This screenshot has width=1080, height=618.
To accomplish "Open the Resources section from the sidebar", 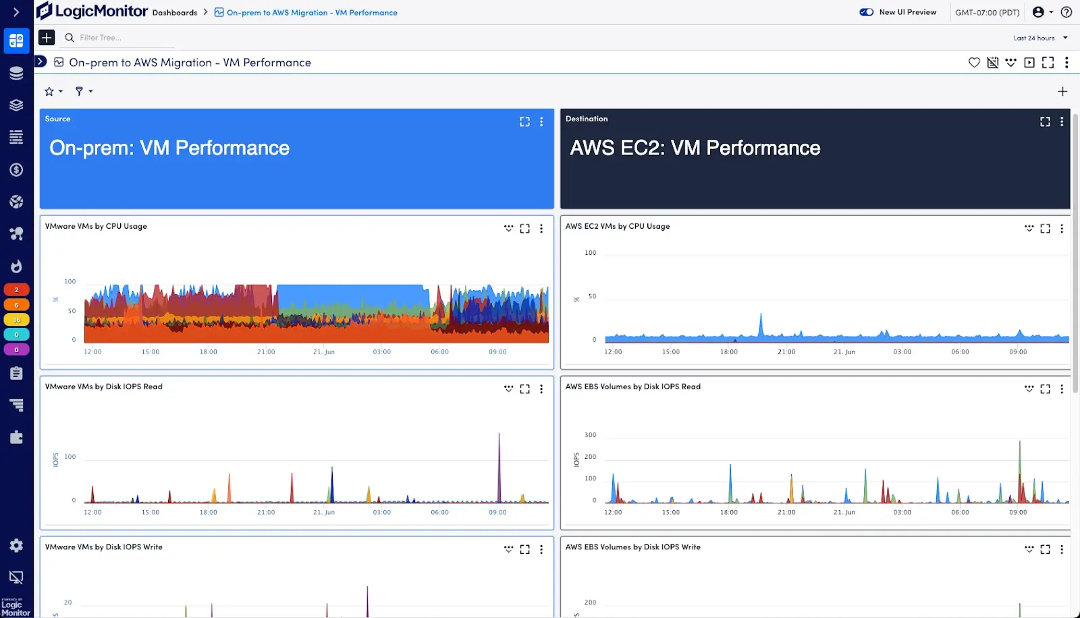I will tap(14, 73).
